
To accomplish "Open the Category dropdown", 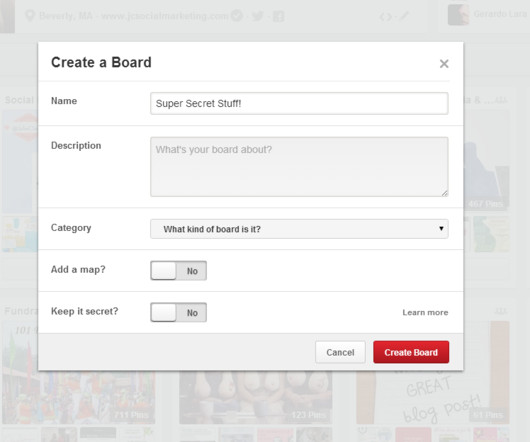I will (x=299, y=229).
